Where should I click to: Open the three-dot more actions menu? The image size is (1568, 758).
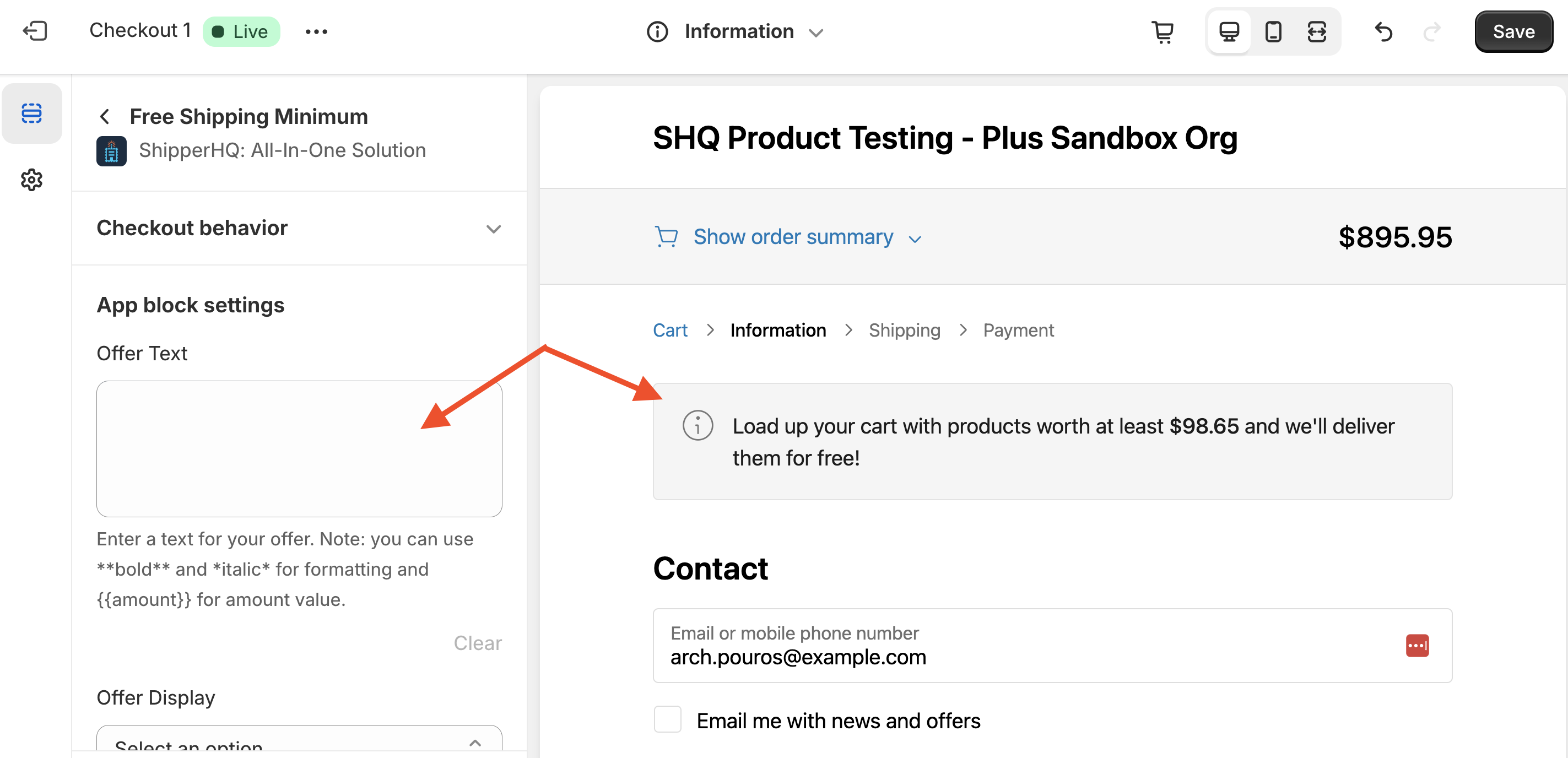[316, 31]
